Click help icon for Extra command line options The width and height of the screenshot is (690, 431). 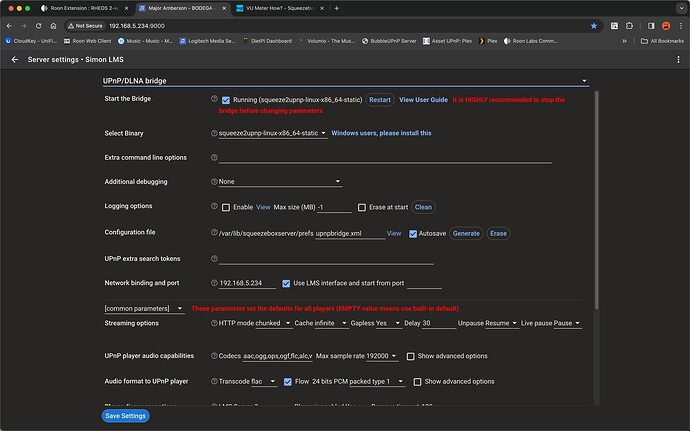[214, 157]
